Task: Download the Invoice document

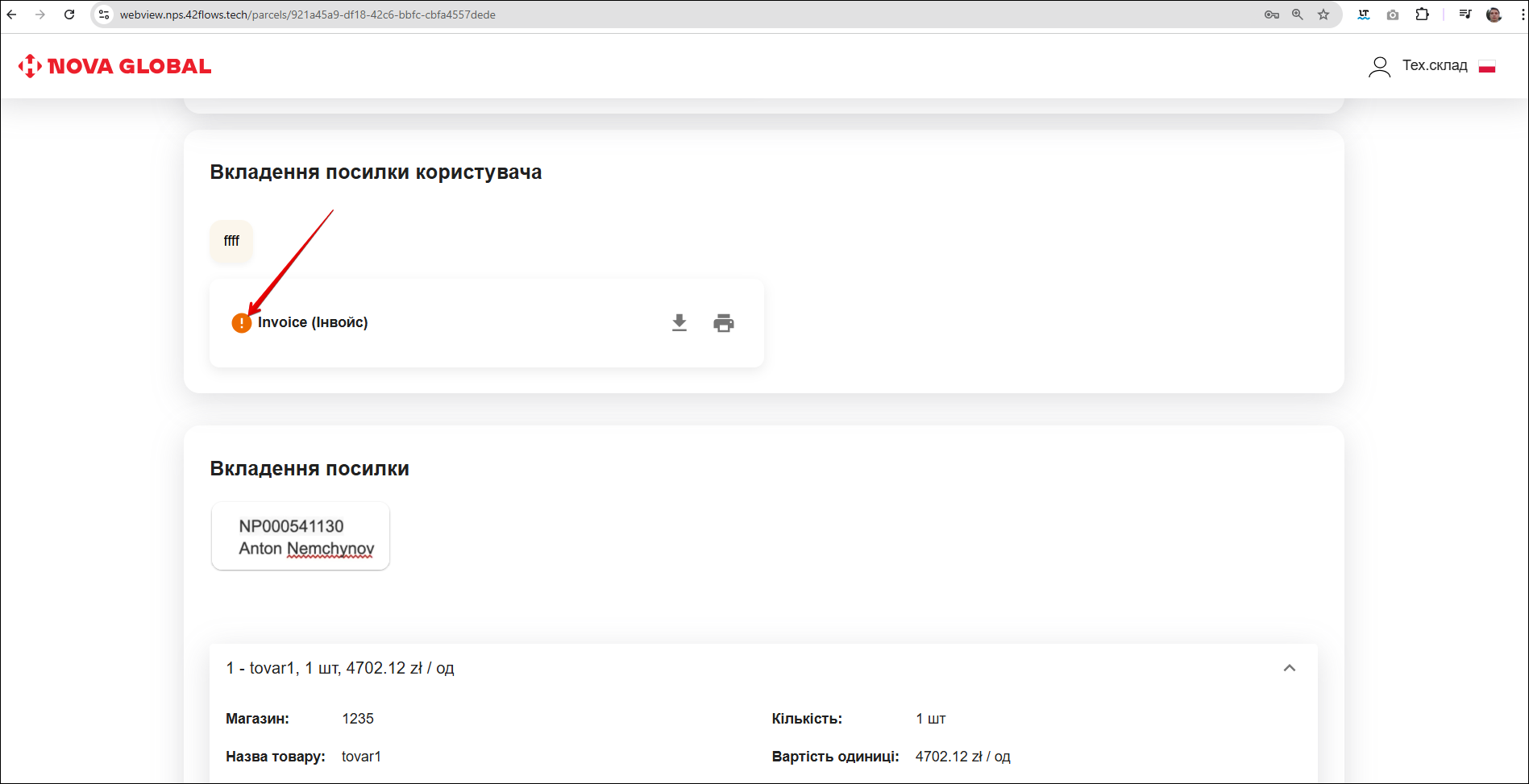Action: tap(679, 323)
